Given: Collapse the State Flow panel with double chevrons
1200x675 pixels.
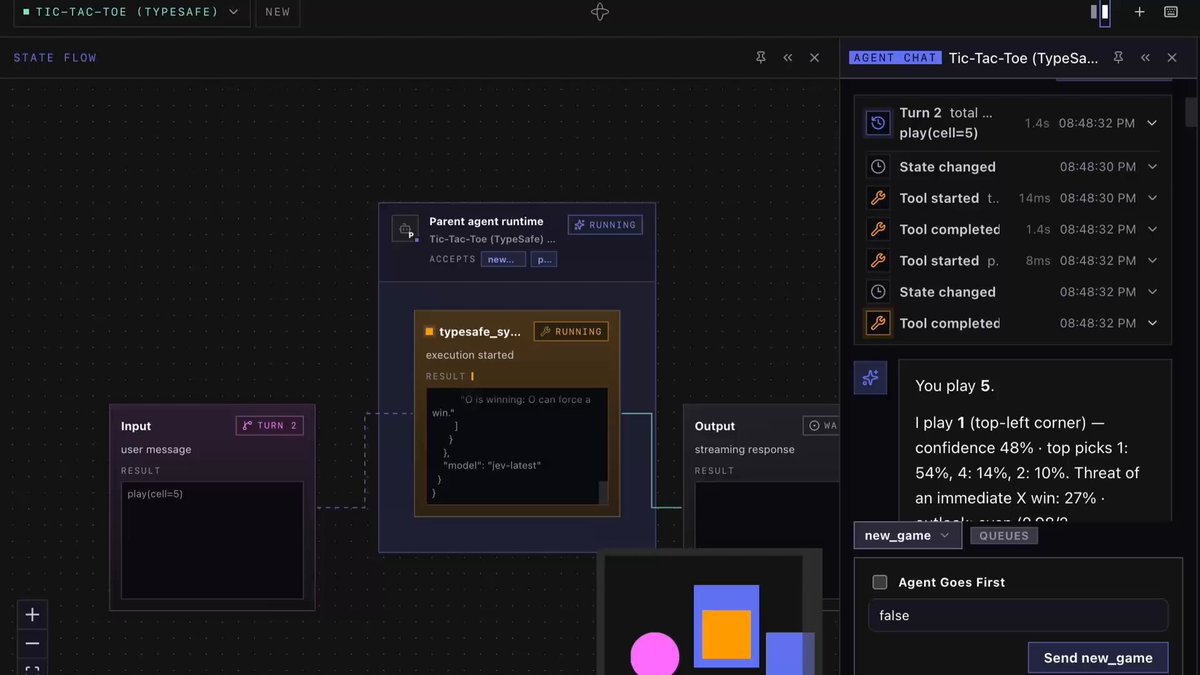Looking at the screenshot, I should pos(788,58).
